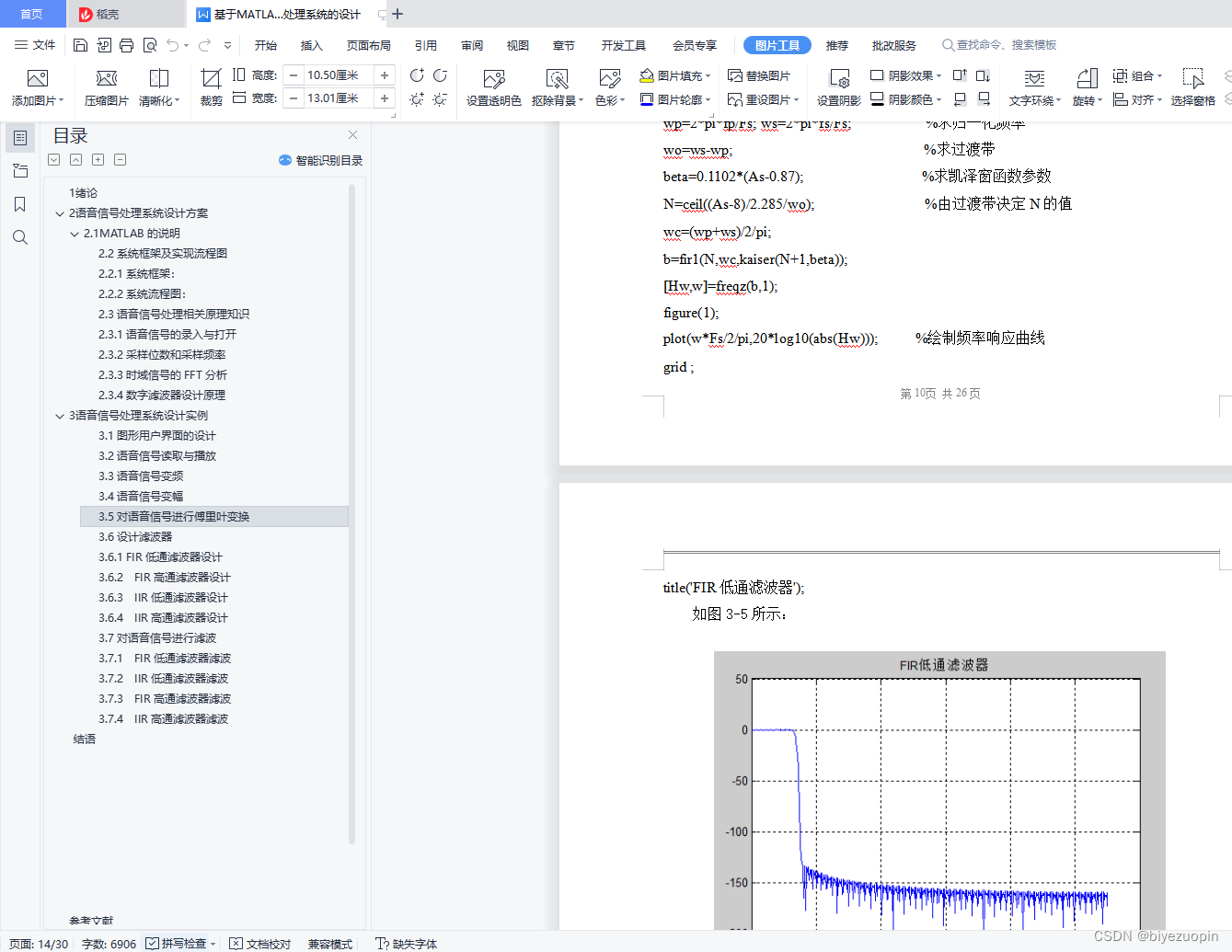Open the 审阅 ribbon tab
The height and width of the screenshot is (952, 1232).
tap(472, 45)
